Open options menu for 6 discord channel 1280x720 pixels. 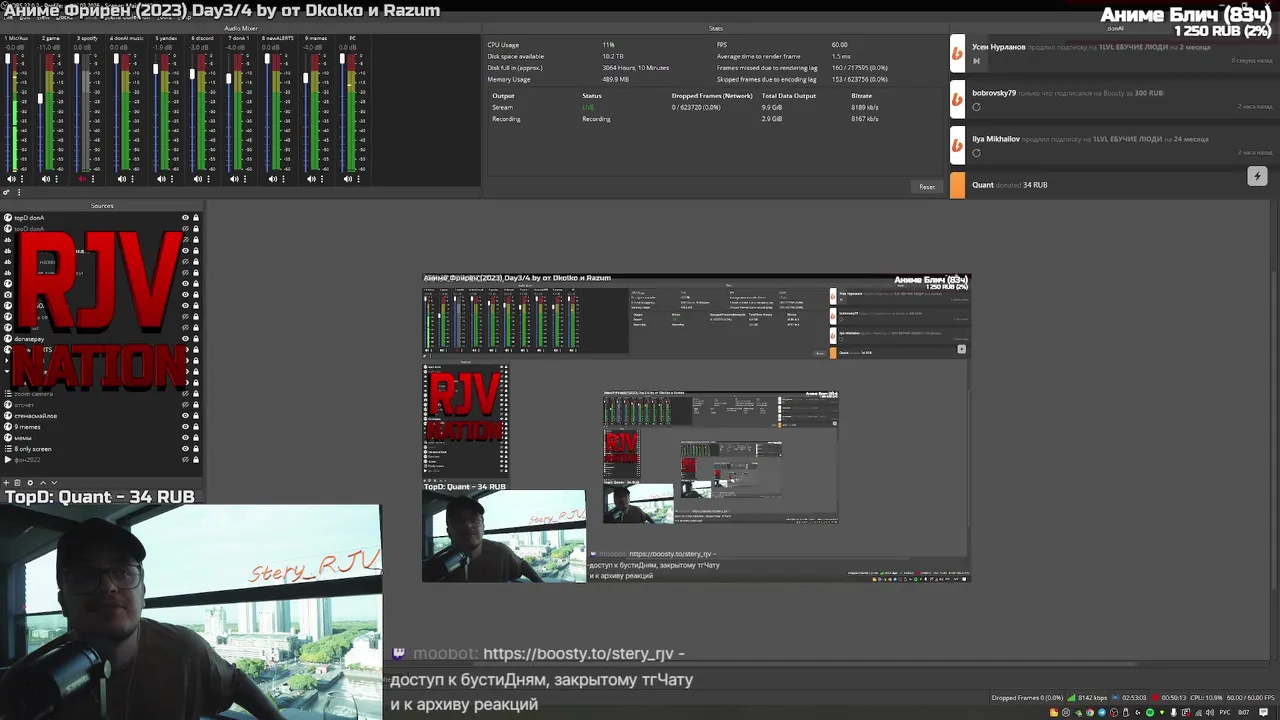pyautogui.click(x=208, y=179)
